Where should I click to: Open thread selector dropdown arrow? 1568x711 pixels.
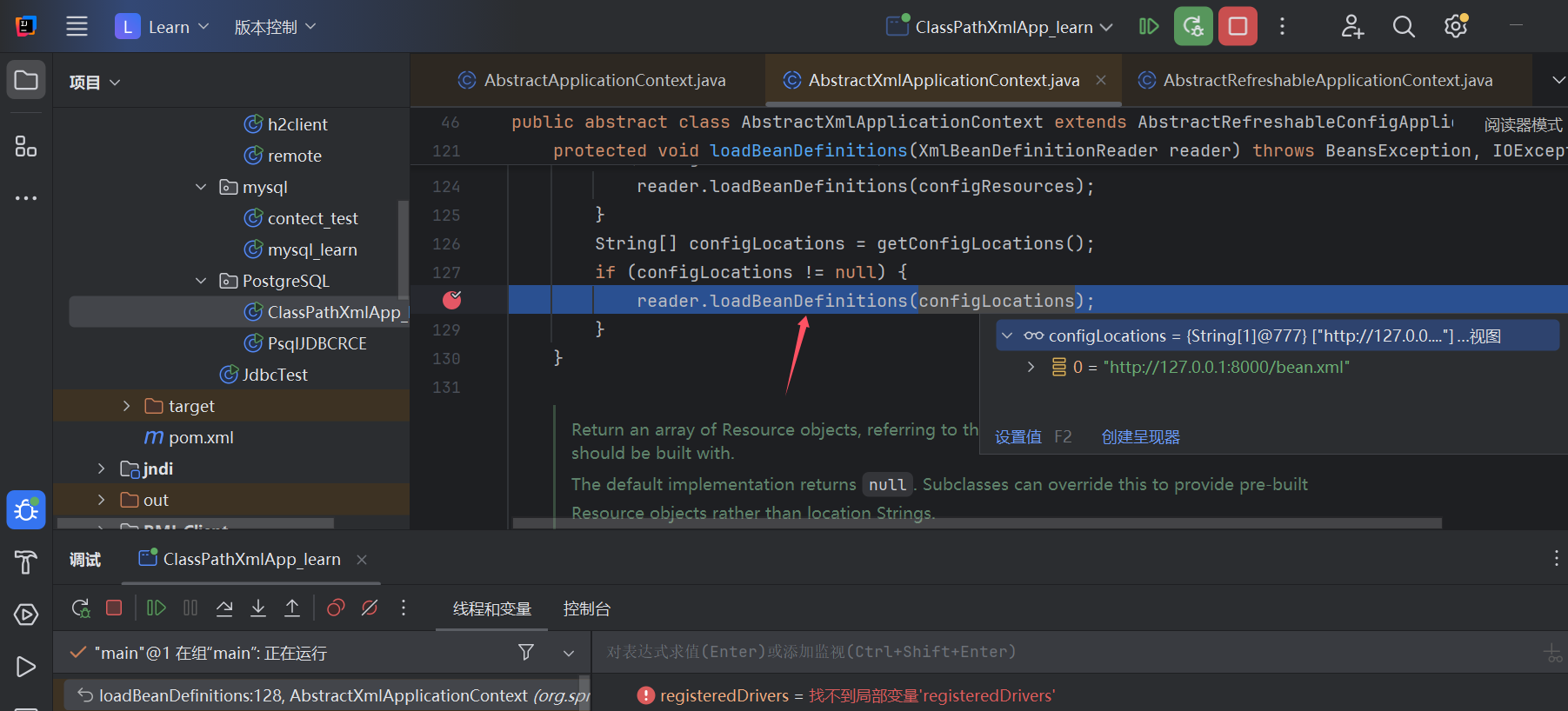pos(569,653)
